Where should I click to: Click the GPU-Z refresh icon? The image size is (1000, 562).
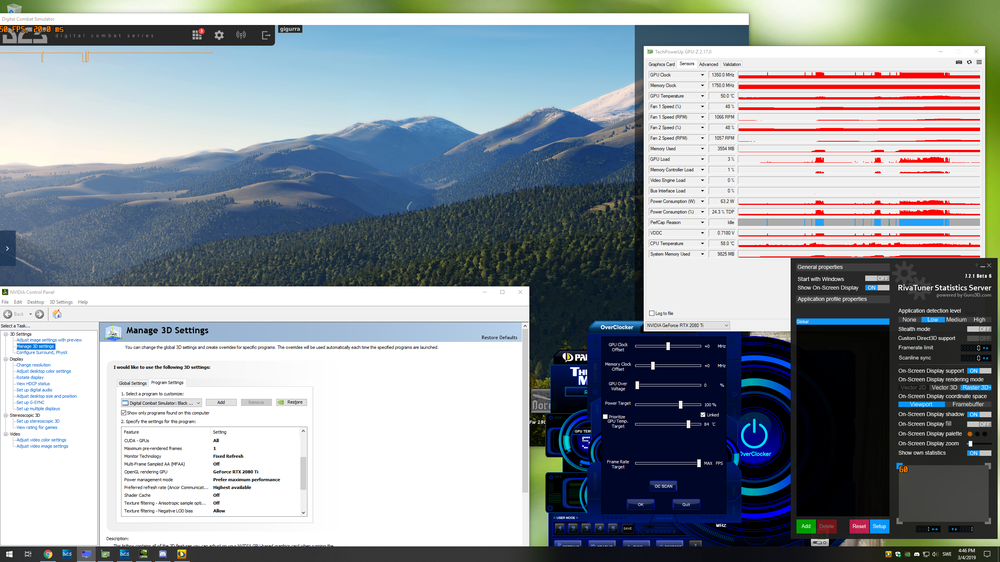968,62
